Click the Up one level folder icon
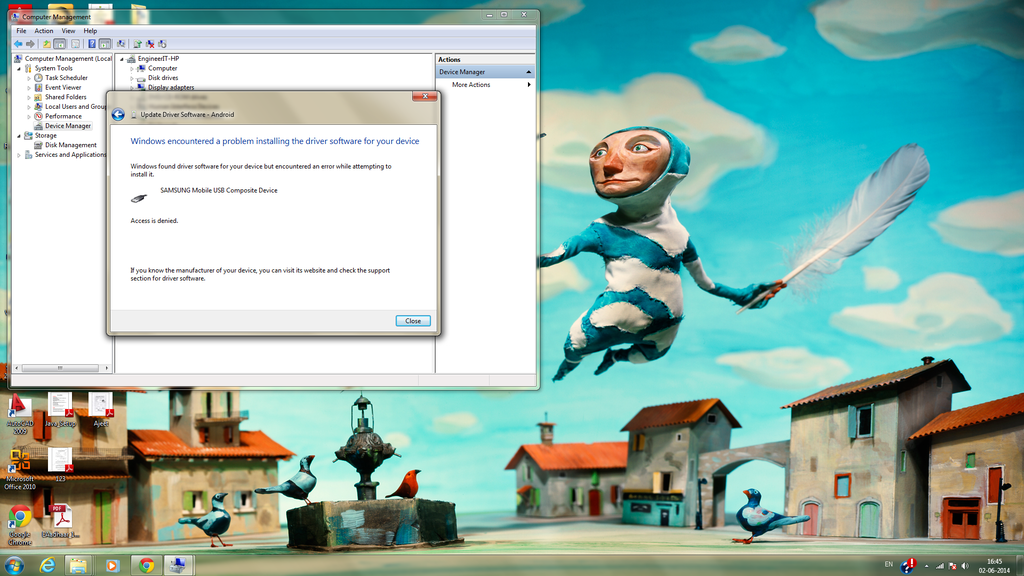This screenshot has height=576, width=1024. coord(46,44)
